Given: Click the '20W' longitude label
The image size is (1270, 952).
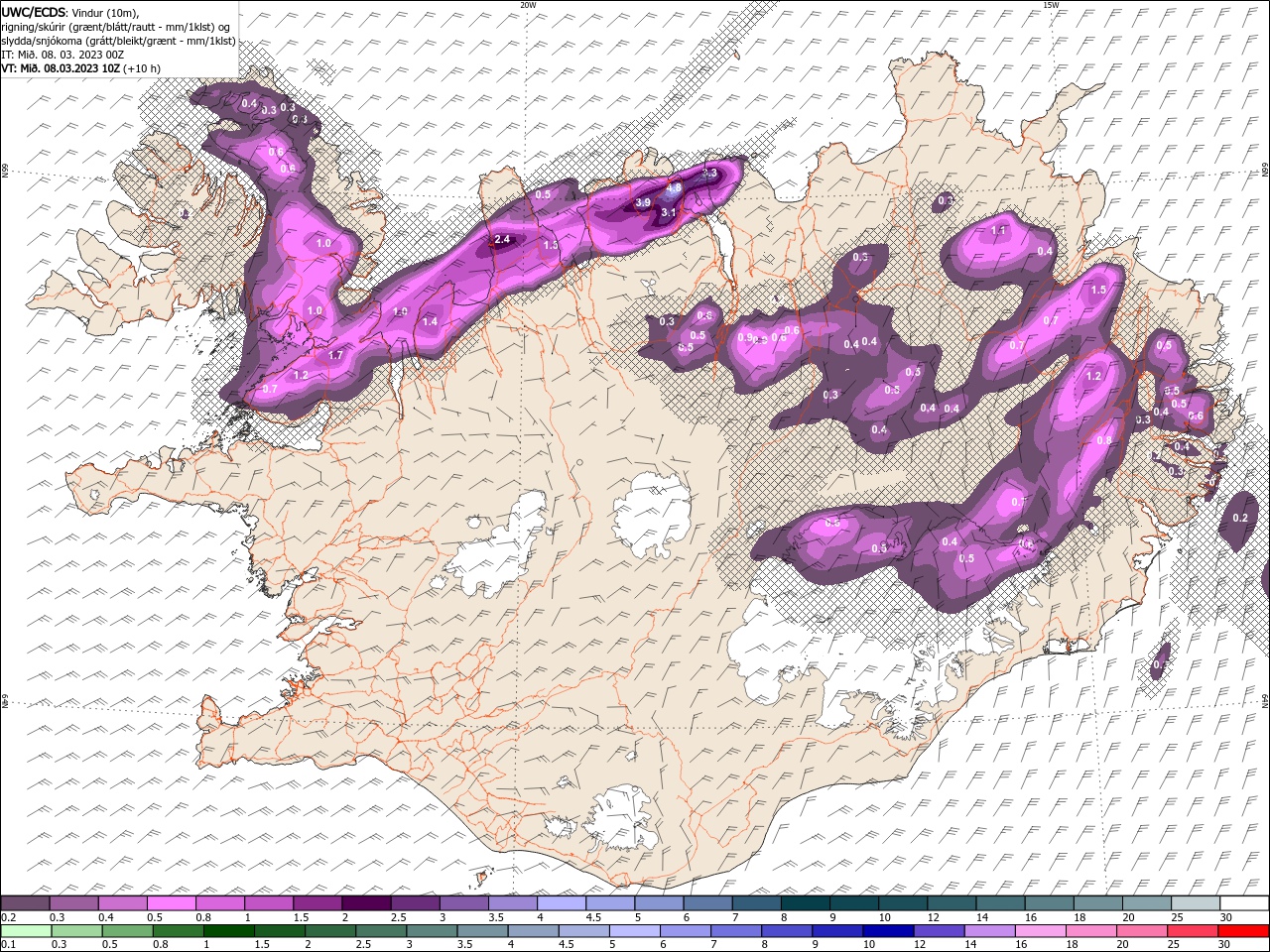Looking at the screenshot, I should pos(528,5).
